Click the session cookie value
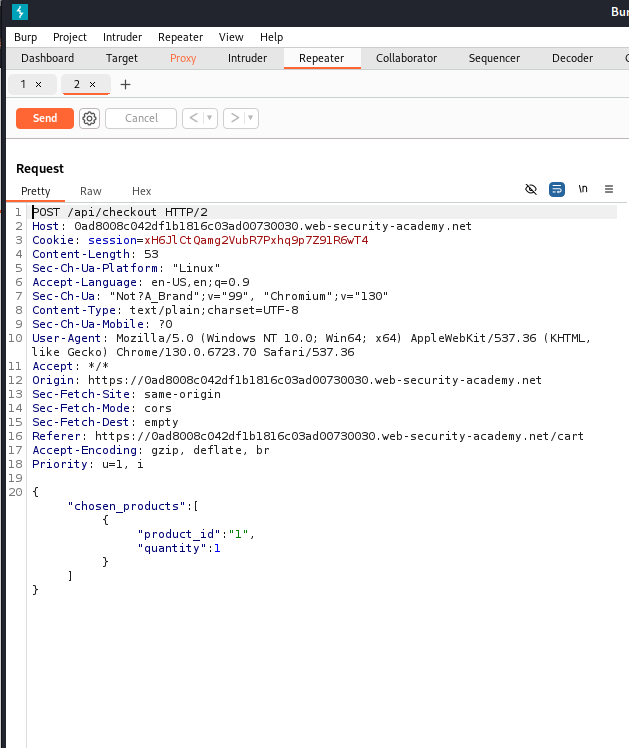Viewport: 629px width, 748px height. 257,240
